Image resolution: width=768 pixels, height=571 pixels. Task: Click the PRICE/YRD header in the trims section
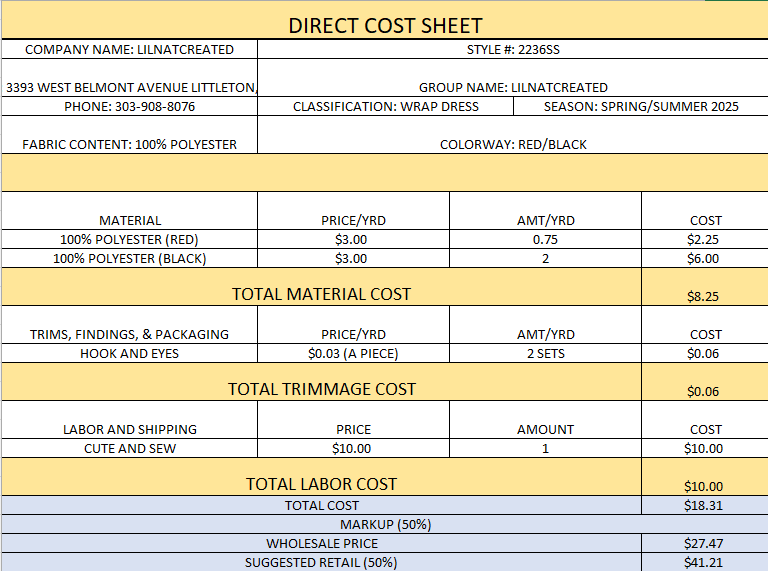click(353, 325)
